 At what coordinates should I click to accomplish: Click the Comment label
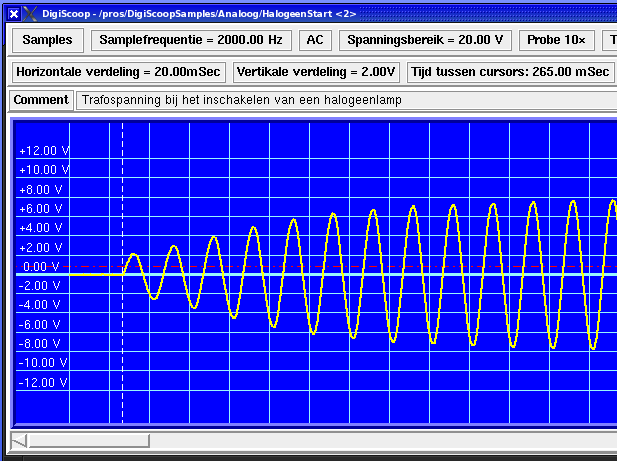click(41, 100)
